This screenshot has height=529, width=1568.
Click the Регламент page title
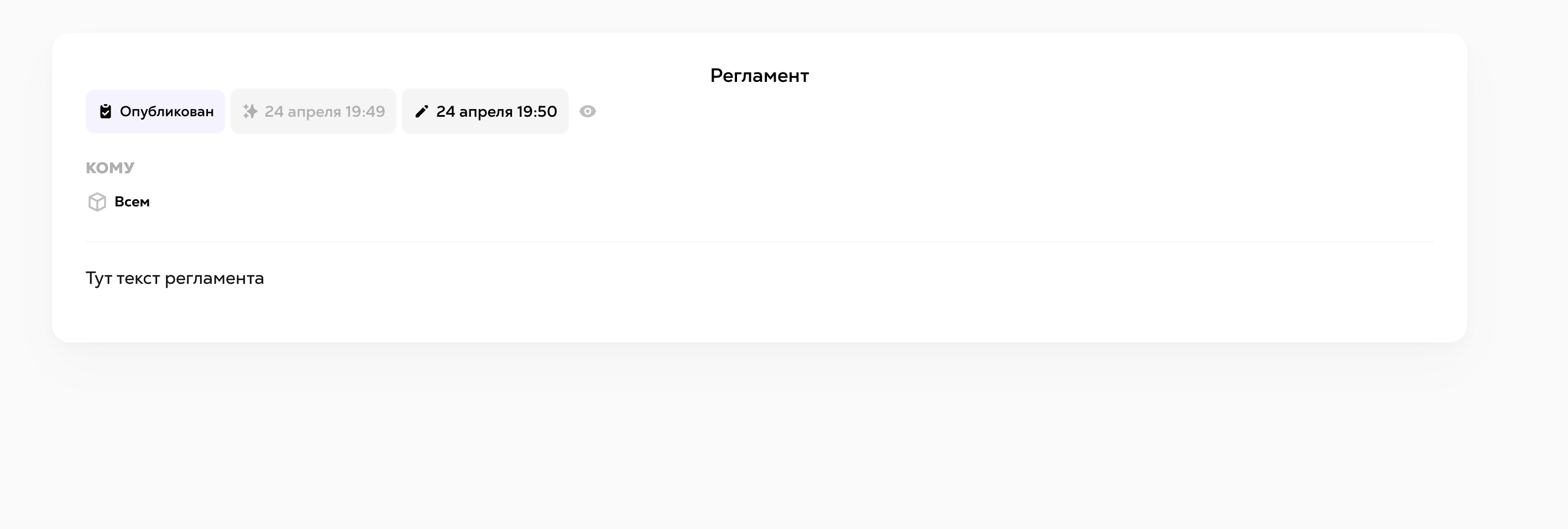click(760, 76)
